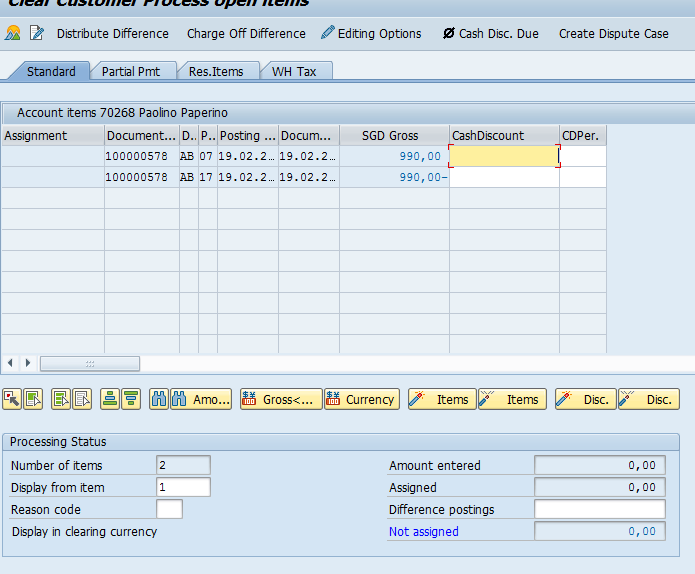Click the horizontal scrollbar thumb

(90, 363)
